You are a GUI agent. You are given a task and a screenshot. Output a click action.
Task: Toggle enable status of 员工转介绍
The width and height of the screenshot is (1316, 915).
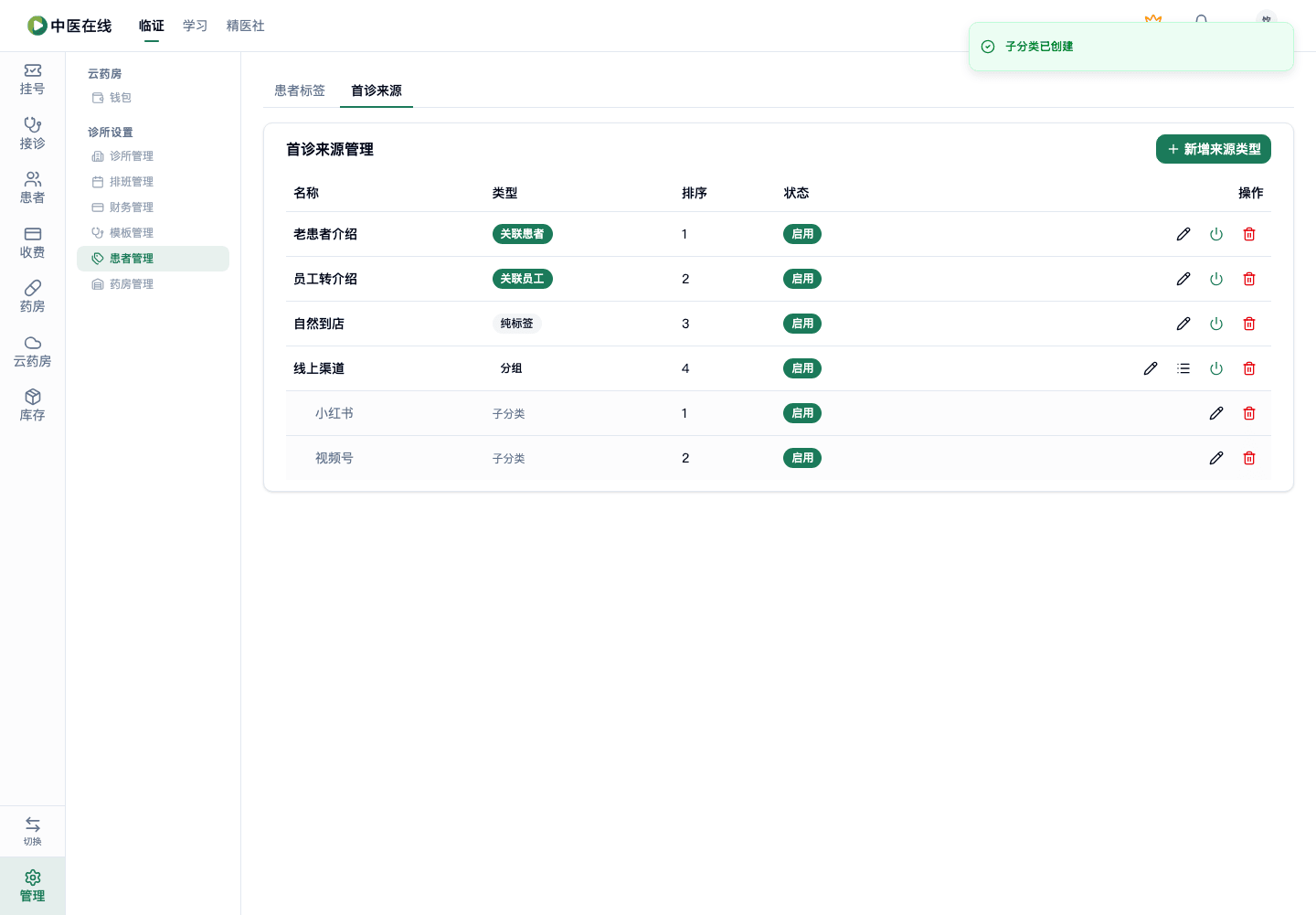point(1216,279)
